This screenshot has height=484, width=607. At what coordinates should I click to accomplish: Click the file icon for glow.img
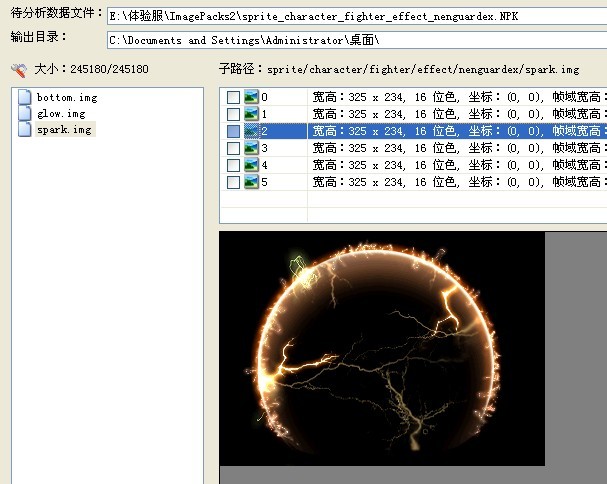26,114
